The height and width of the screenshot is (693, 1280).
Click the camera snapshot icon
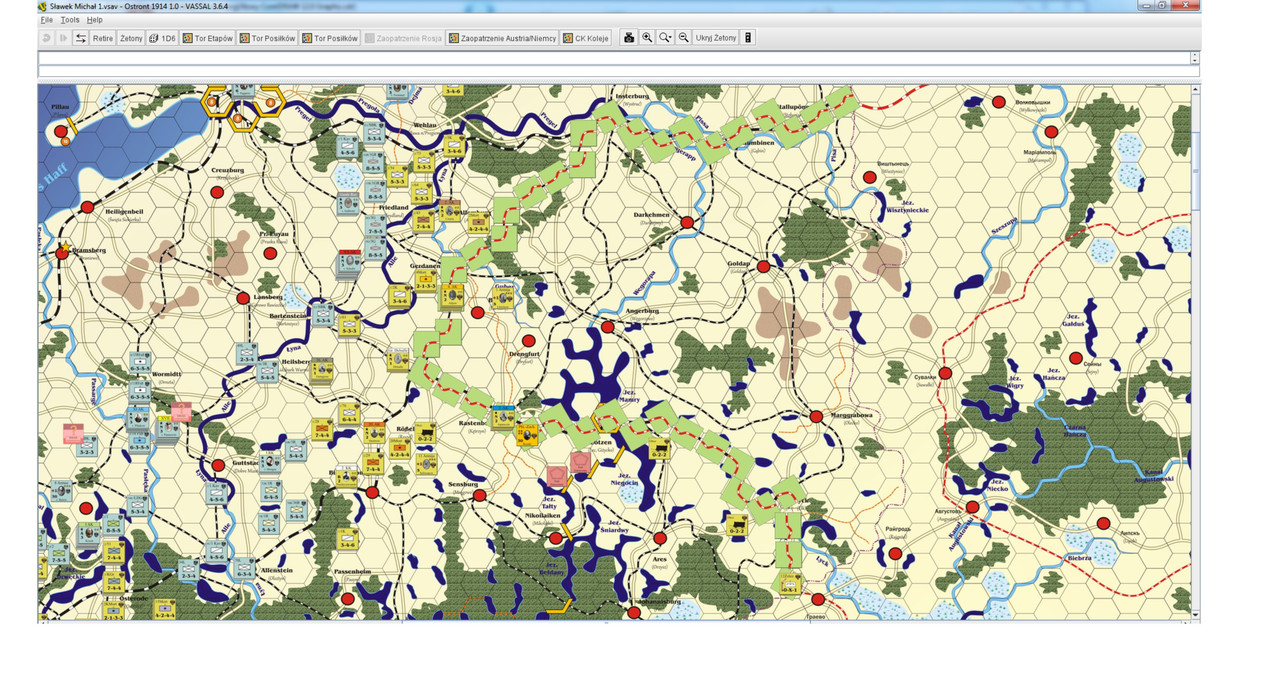coord(629,38)
